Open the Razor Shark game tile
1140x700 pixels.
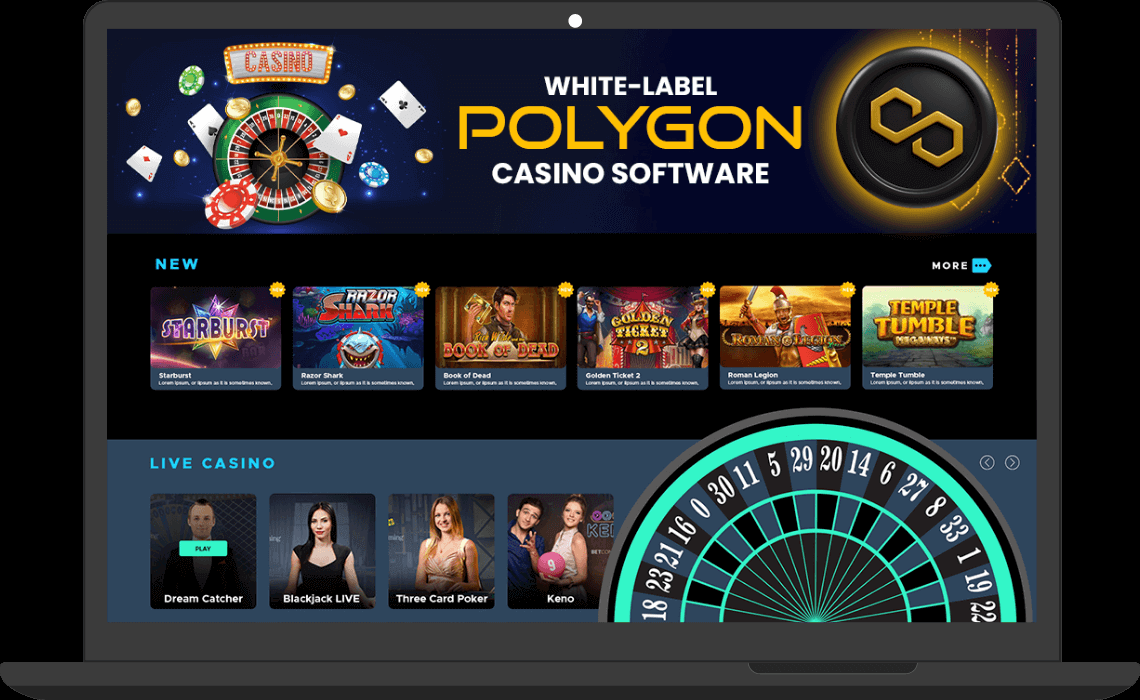(358, 338)
